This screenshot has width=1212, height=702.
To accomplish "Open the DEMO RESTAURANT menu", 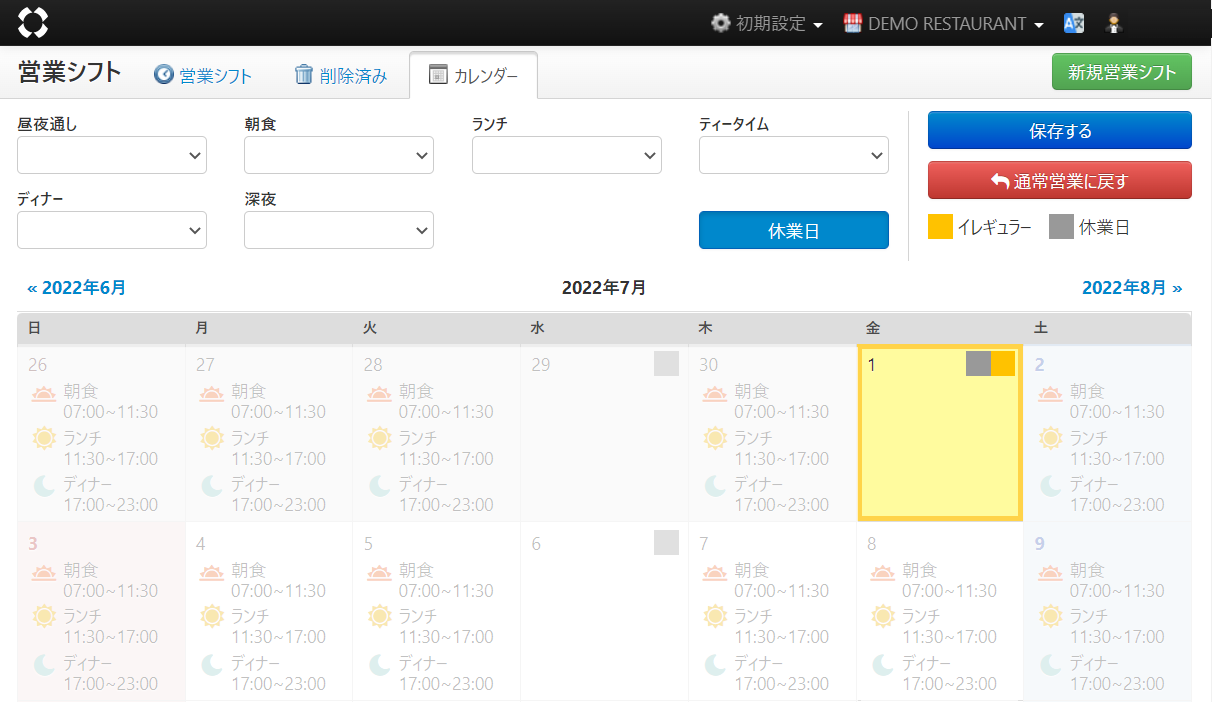I will coord(944,23).
